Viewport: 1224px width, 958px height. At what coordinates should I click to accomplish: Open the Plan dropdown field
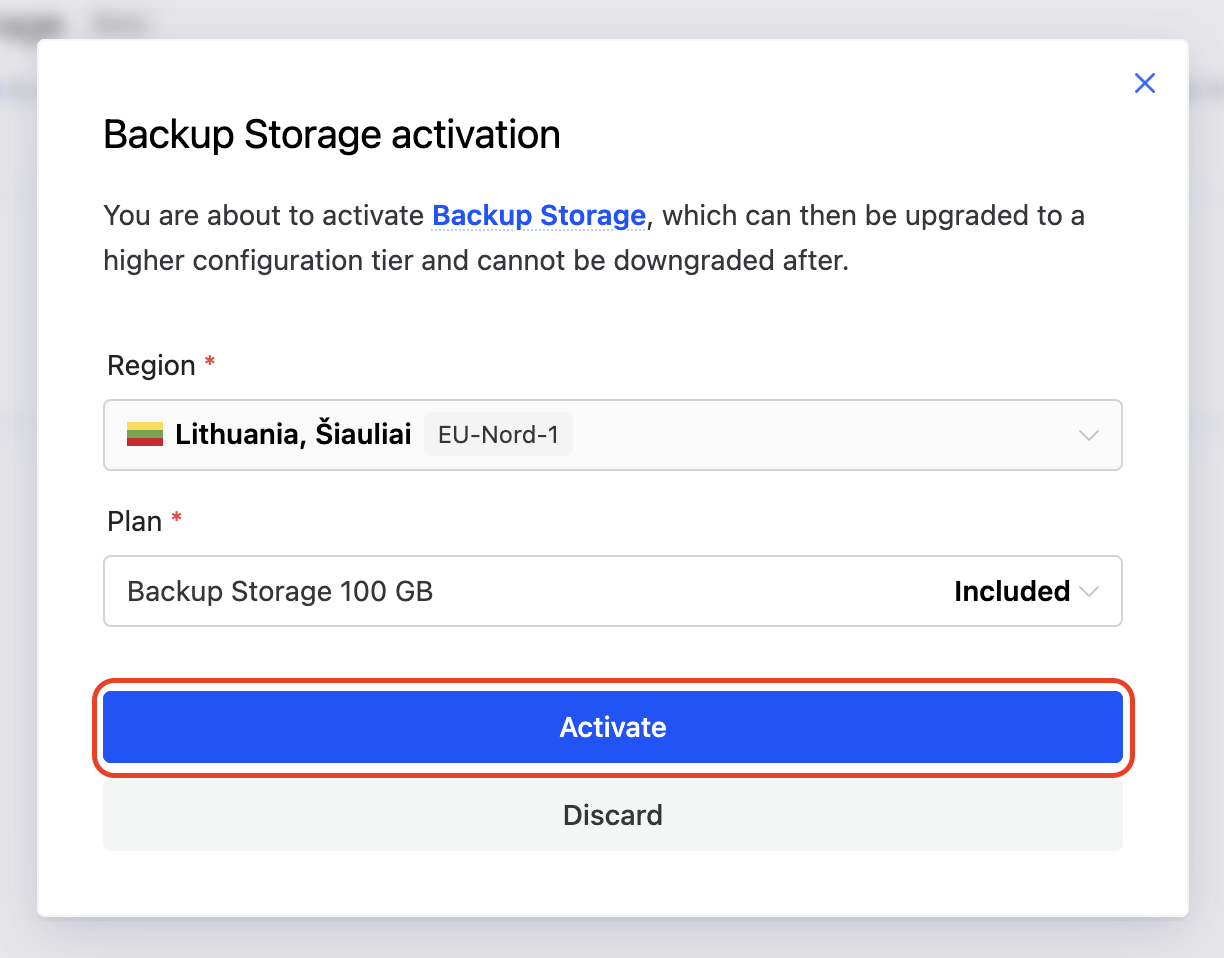pos(613,591)
